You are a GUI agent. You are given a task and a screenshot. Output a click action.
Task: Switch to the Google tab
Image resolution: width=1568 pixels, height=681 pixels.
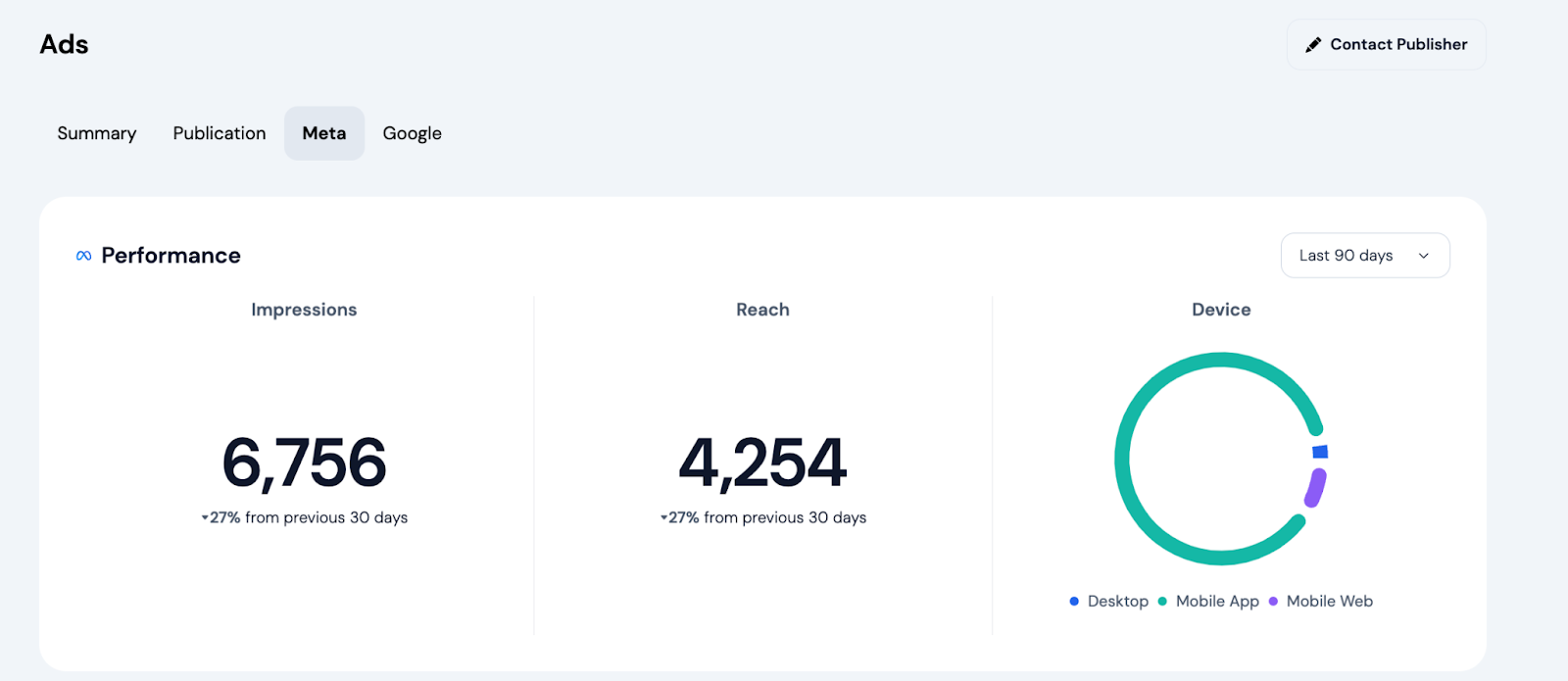pos(412,133)
